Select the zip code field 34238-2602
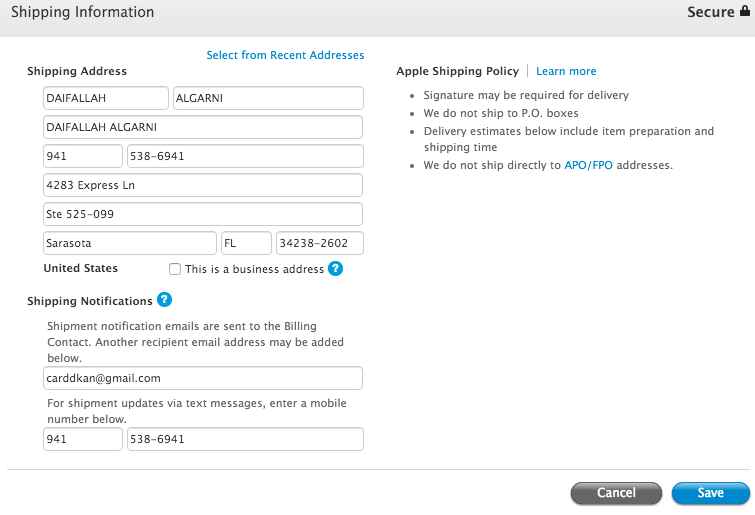 pyautogui.click(x=319, y=243)
